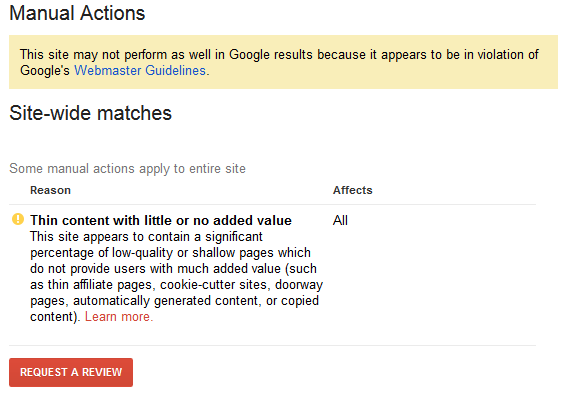Follow the red Learn more link
The image size is (566, 394).
(119, 317)
